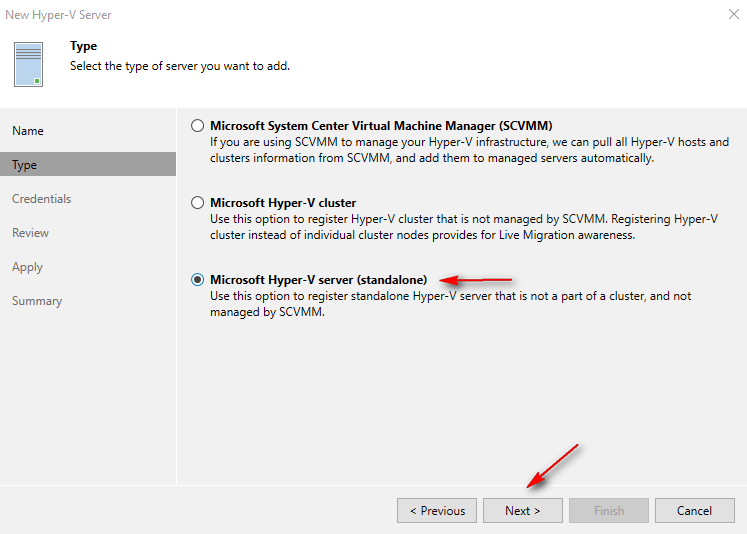Click Next to continue the wizard
This screenshot has height=534, width=747.
pyautogui.click(x=522, y=511)
